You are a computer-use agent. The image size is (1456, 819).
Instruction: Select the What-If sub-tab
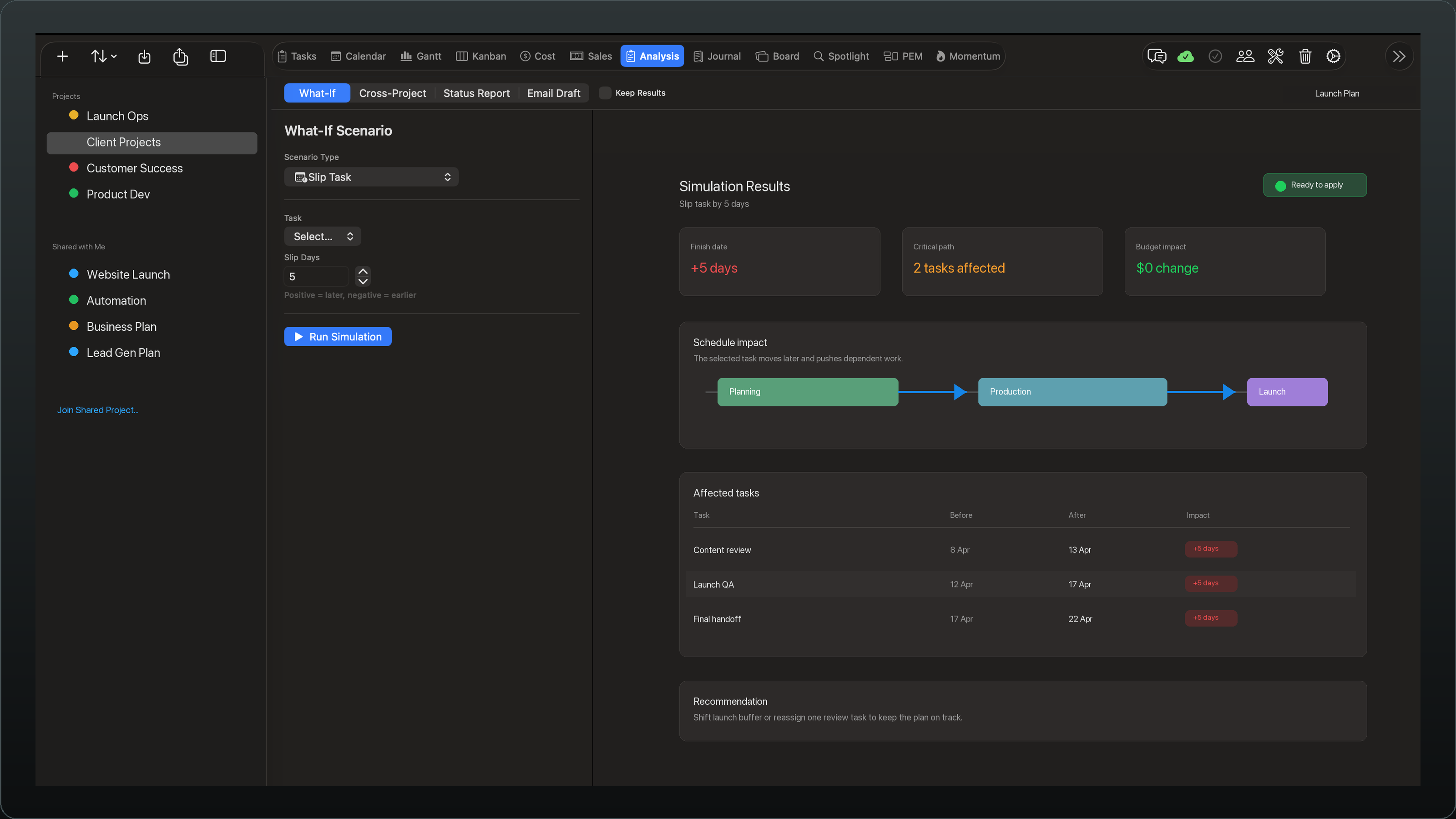(x=317, y=93)
